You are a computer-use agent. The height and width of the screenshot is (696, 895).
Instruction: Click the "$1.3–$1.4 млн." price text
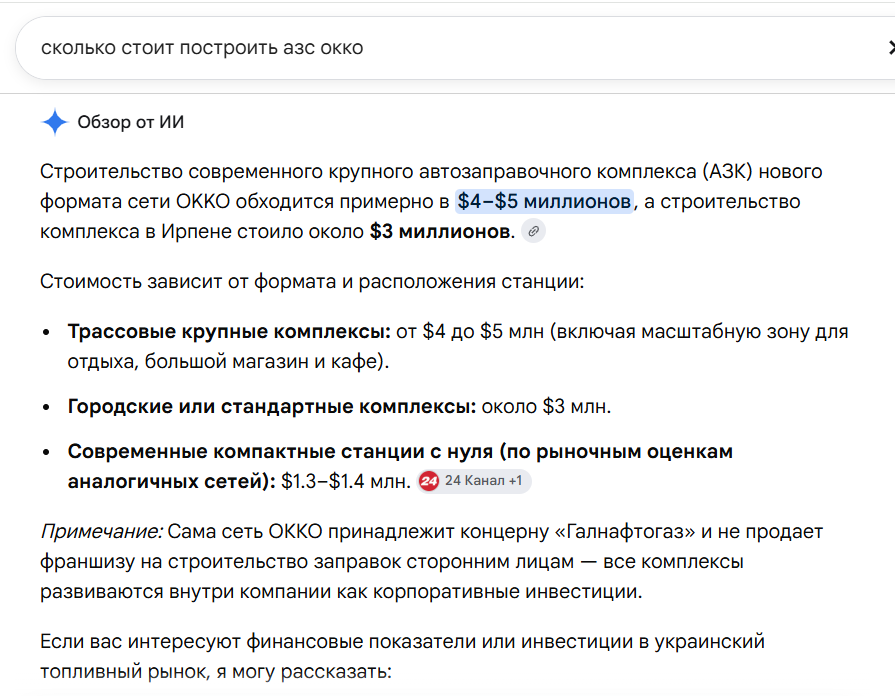point(346,481)
